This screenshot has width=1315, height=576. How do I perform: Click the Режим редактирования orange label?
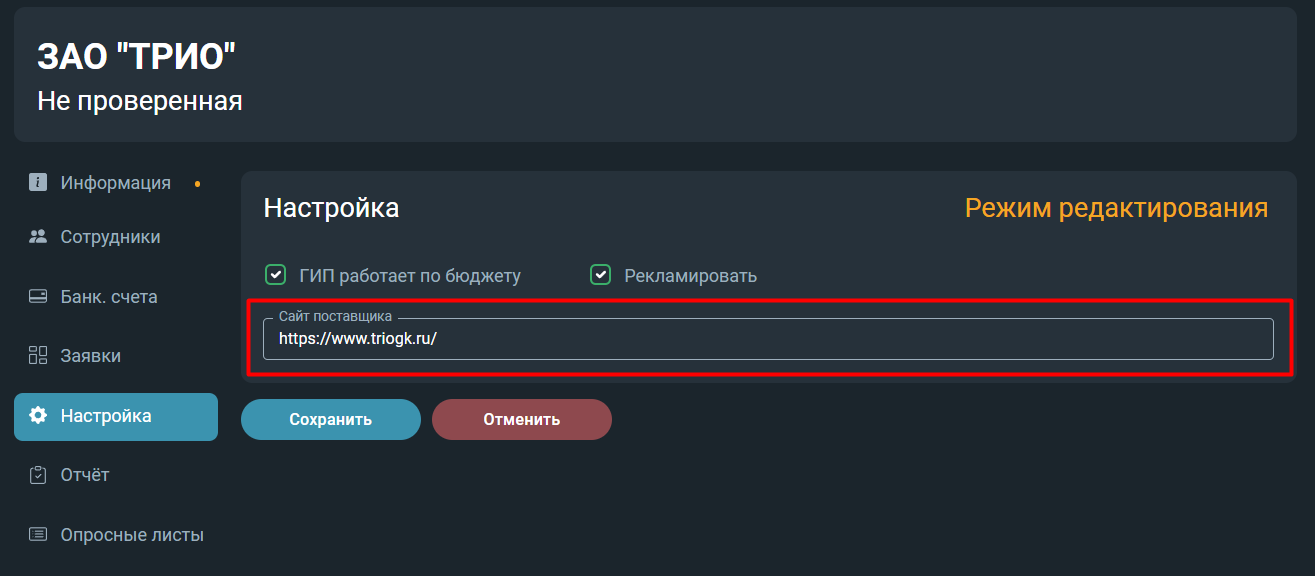1116,208
